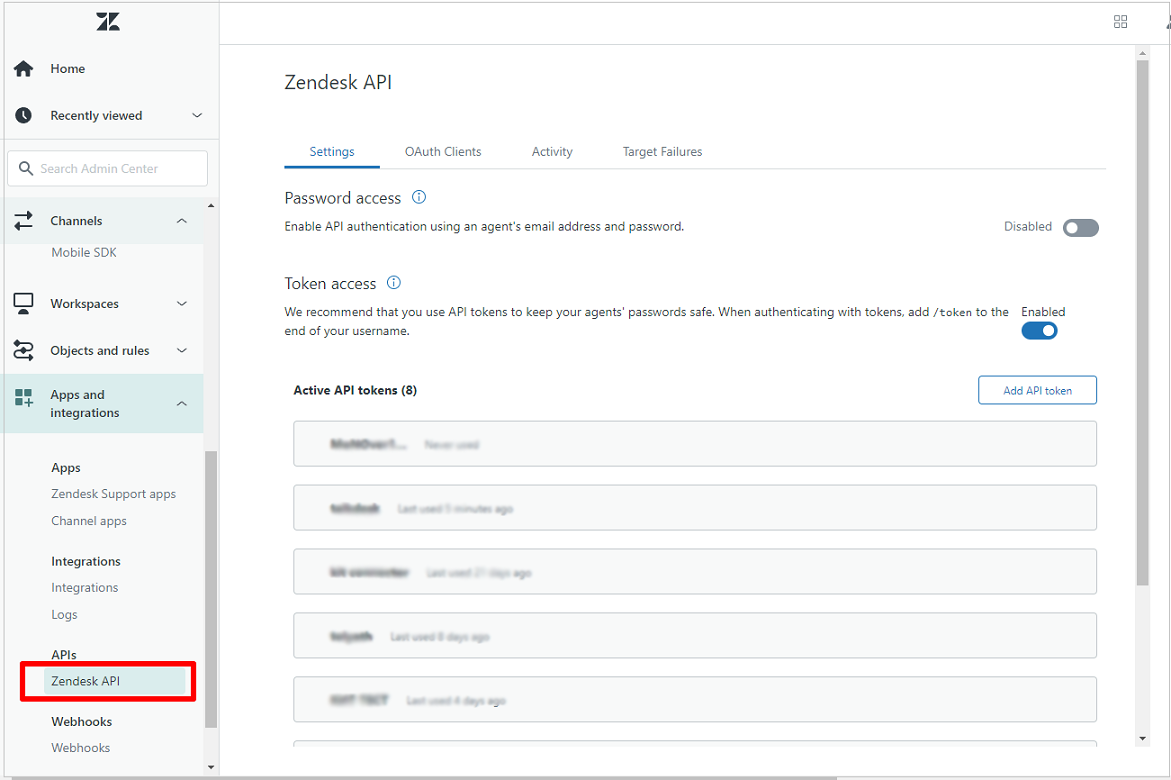The height and width of the screenshot is (780, 1171).
Task: Click the Home house icon
Action: click(23, 69)
